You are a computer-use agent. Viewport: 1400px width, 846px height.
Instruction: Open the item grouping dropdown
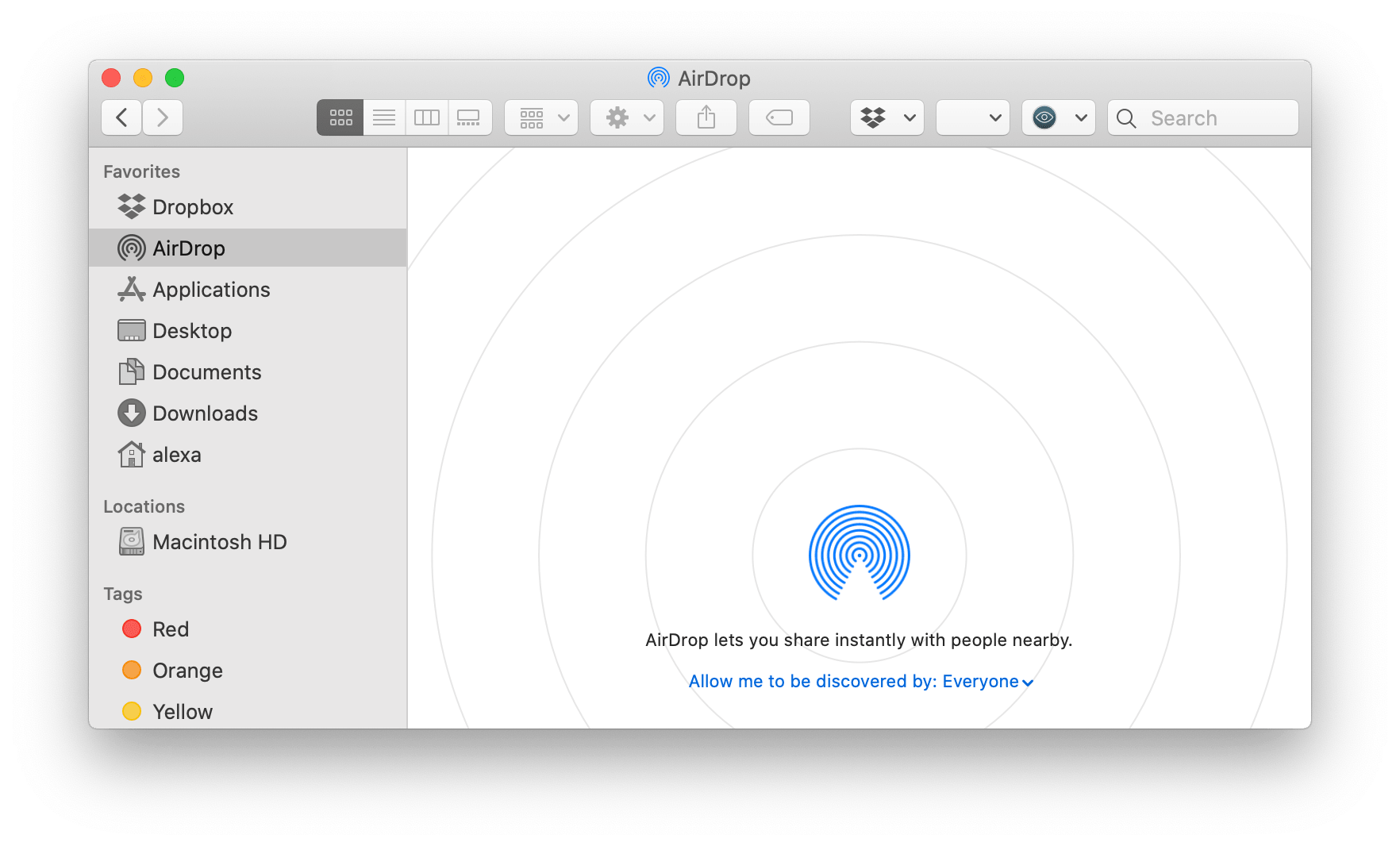coord(540,117)
